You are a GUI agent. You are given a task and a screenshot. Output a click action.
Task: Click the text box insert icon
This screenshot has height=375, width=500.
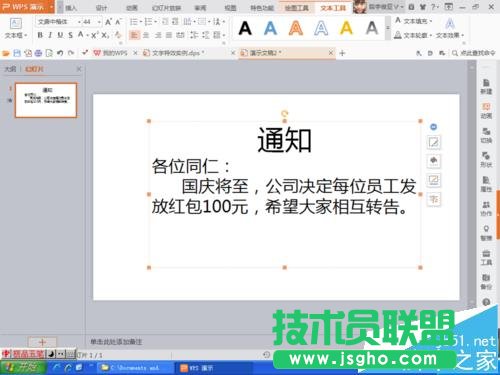(15, 23)
